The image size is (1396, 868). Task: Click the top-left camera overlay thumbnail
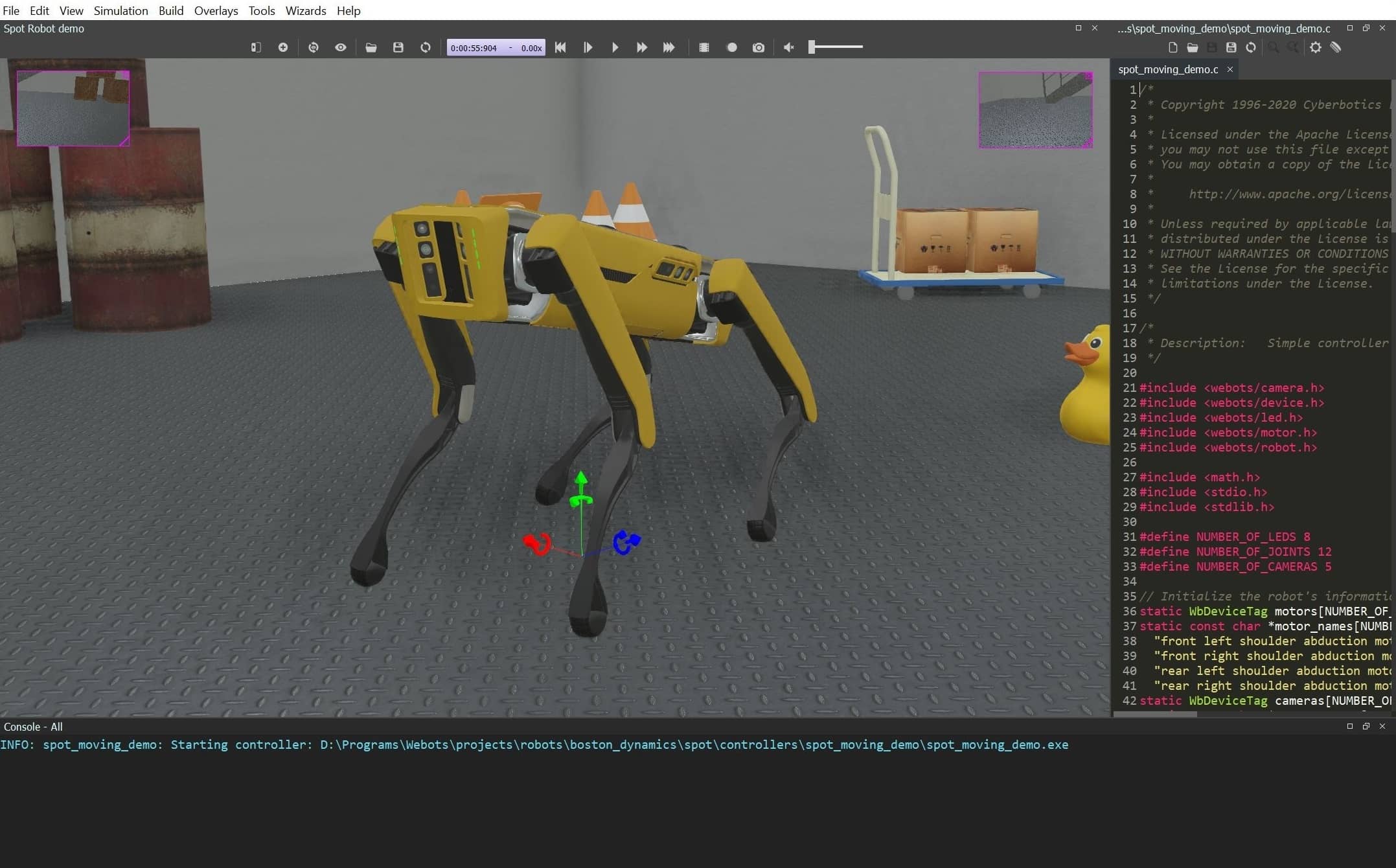click(x=73, y=108)
